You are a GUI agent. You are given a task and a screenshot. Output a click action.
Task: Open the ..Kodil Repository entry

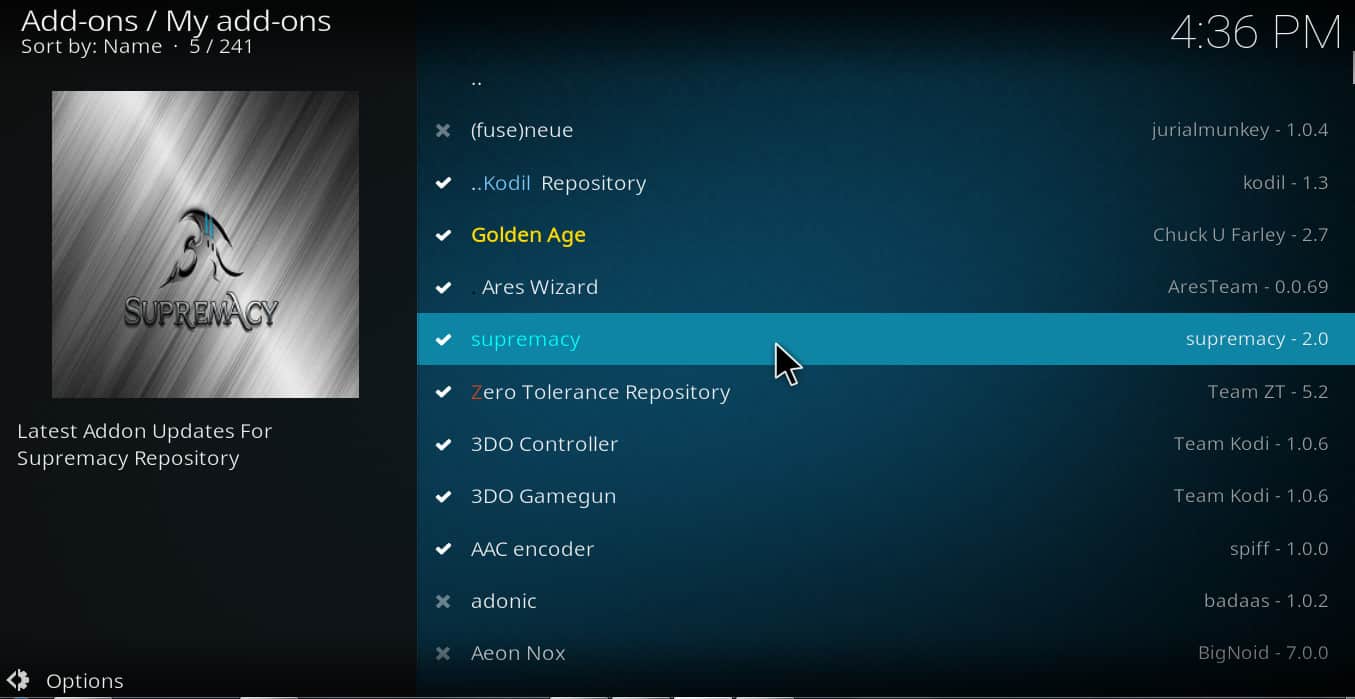886,183
